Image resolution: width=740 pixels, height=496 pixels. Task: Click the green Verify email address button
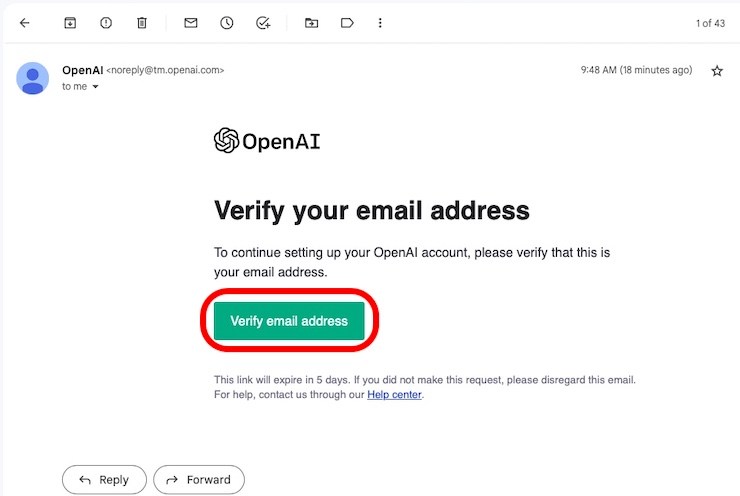coord(289,321)
